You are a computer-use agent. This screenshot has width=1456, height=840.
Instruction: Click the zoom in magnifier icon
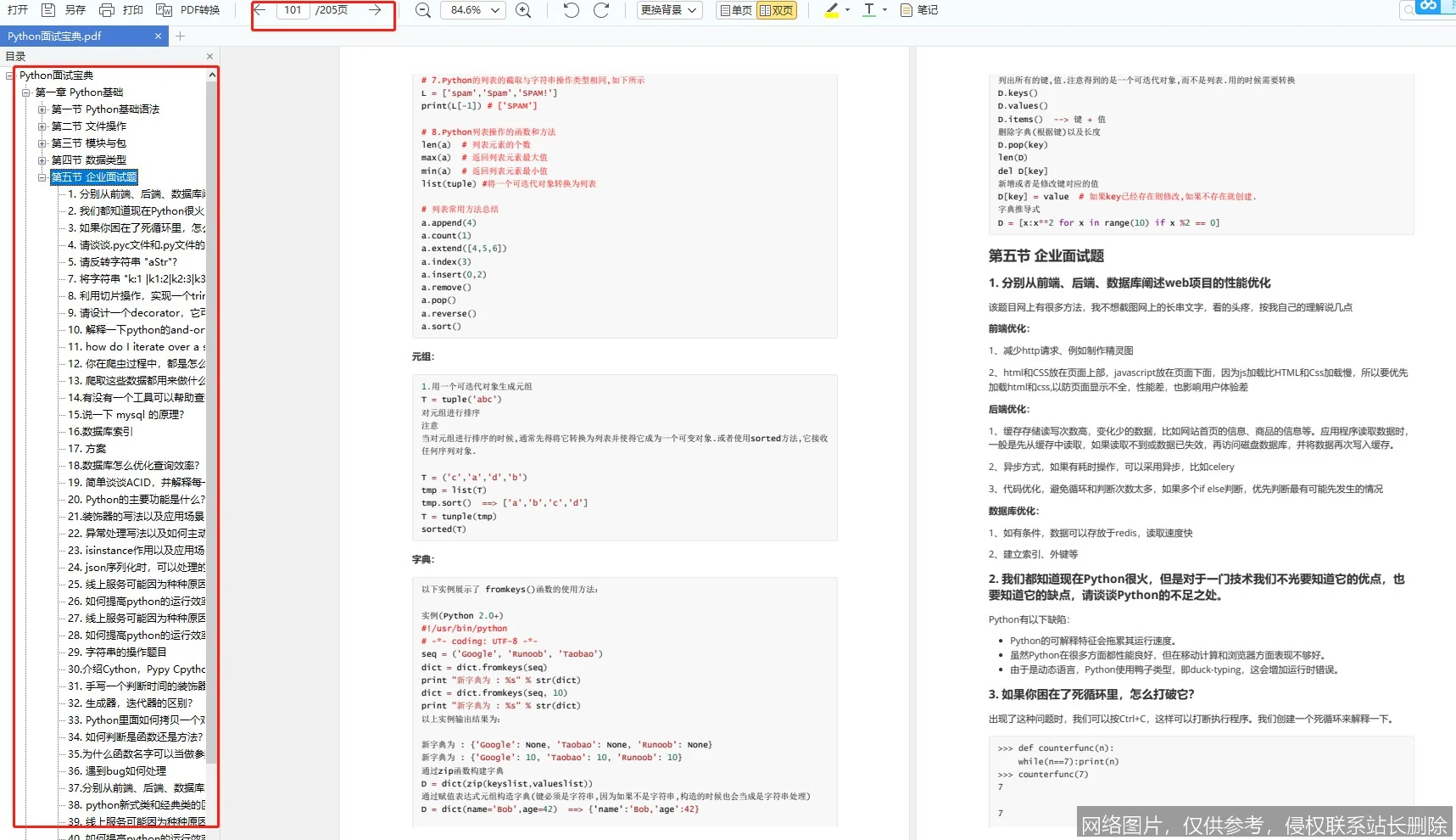pyautogui.click(x=524, y=10)
